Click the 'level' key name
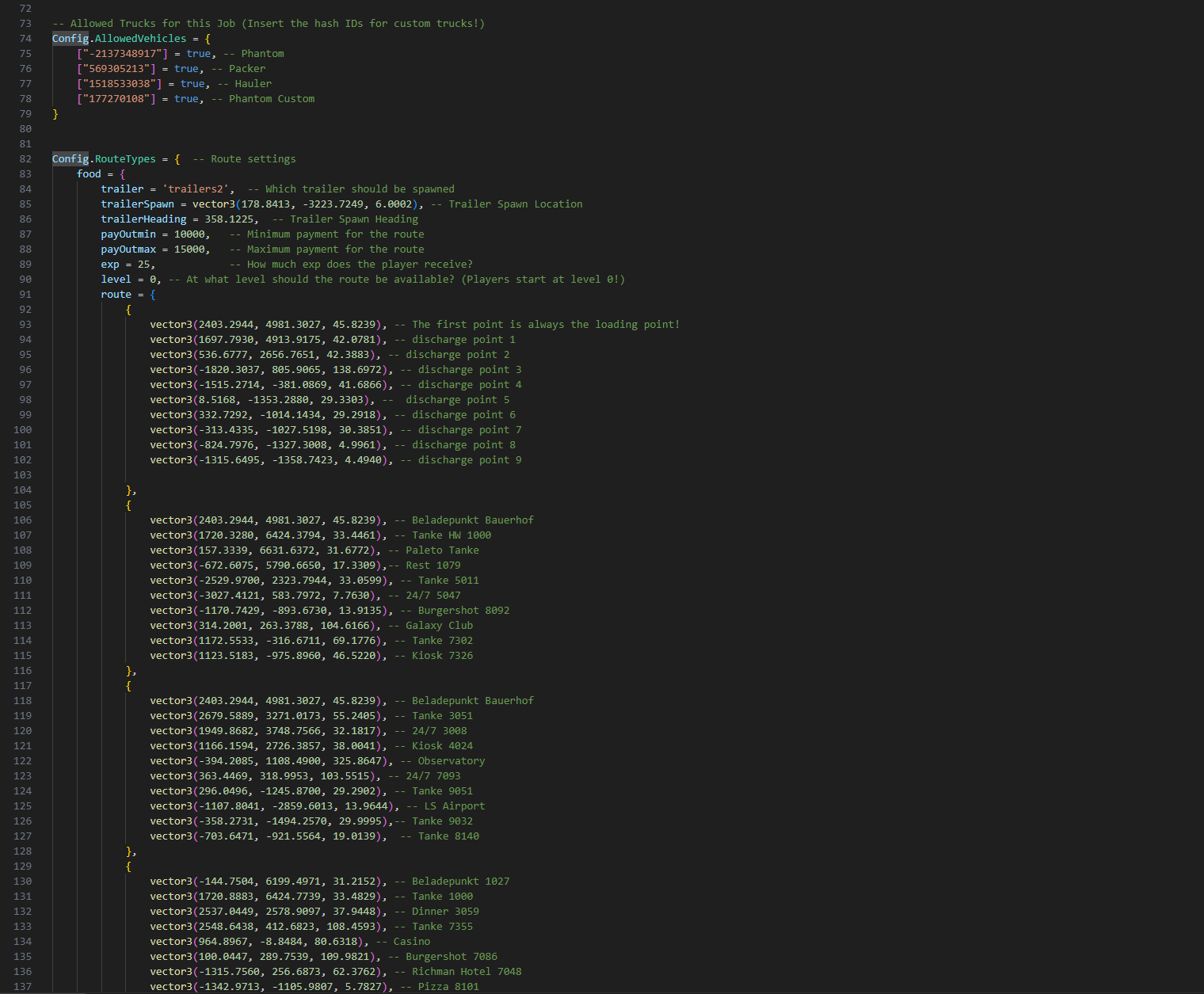The height and width of the screenshot is (994, 1204). point(116,279)
